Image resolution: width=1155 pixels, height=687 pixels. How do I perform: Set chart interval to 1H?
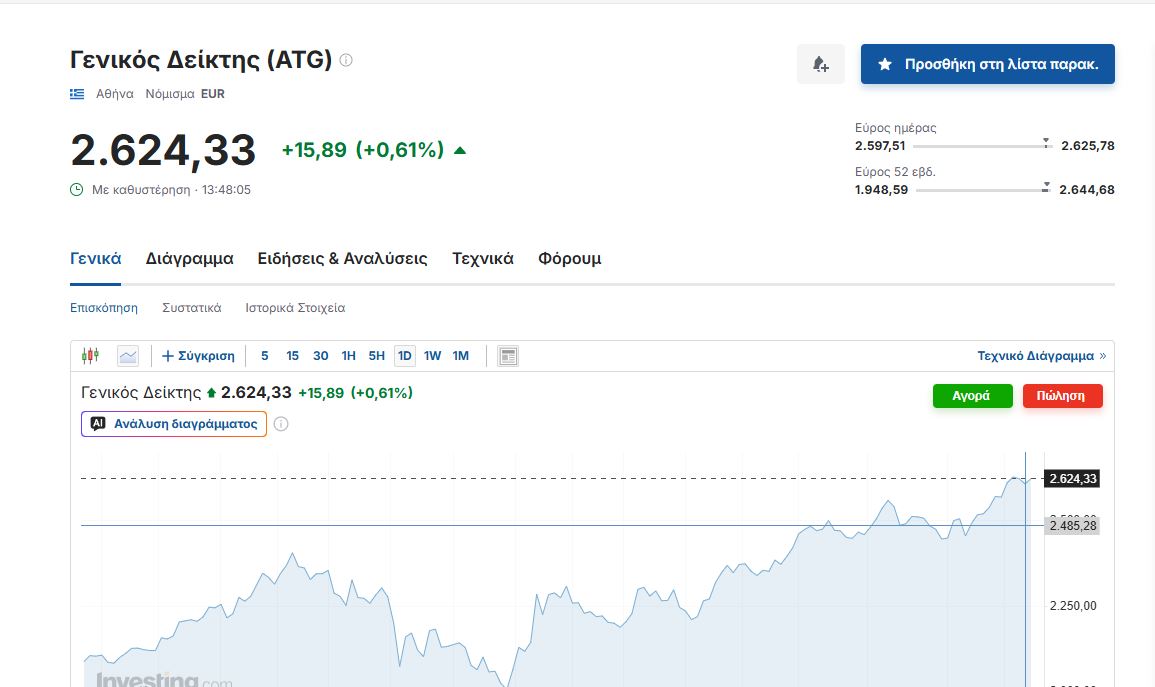pos(348,356)
